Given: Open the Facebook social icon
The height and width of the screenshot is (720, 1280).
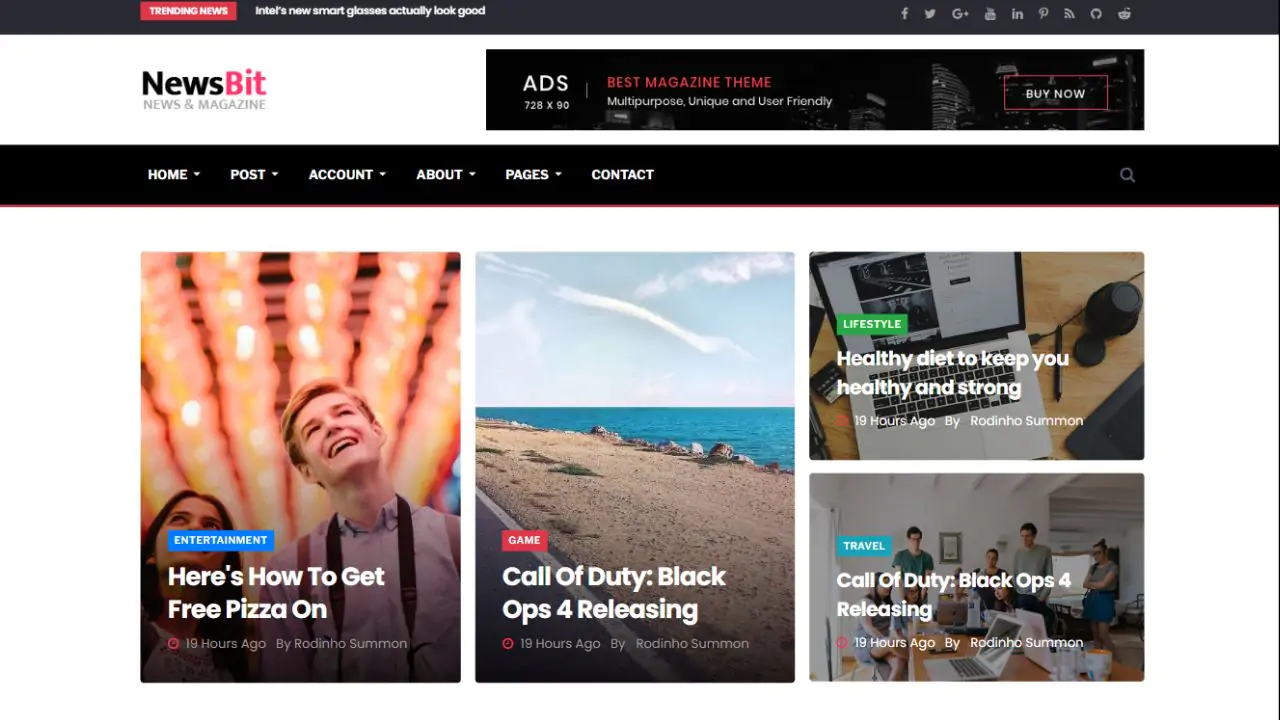Looking at the screenshot, I should point(904,13).
